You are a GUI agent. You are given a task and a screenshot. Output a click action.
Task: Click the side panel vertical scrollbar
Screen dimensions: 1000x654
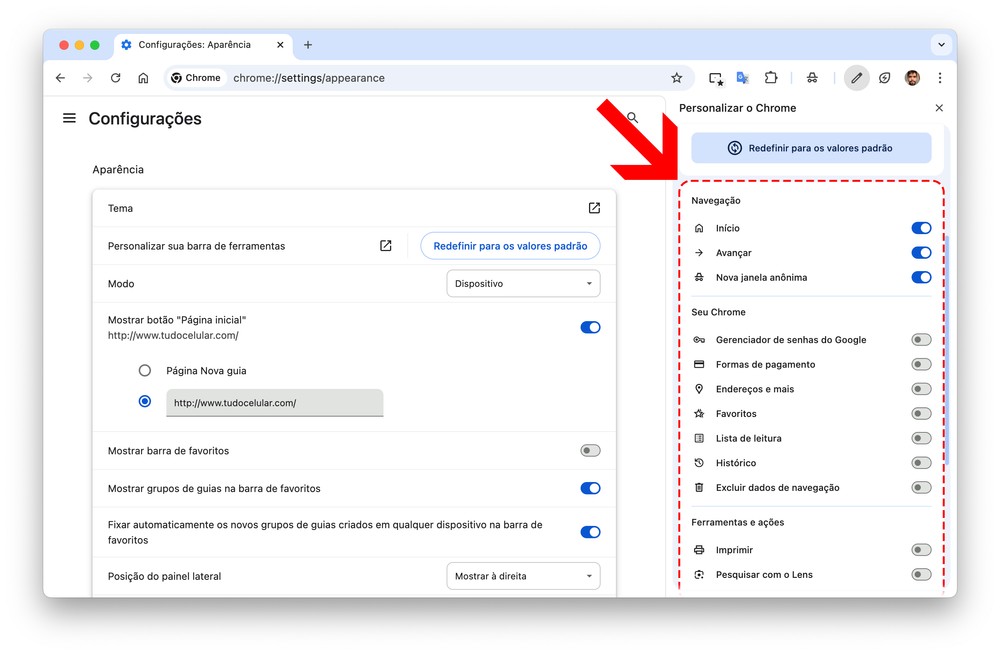pyautogui.click(x=947, y=350)
